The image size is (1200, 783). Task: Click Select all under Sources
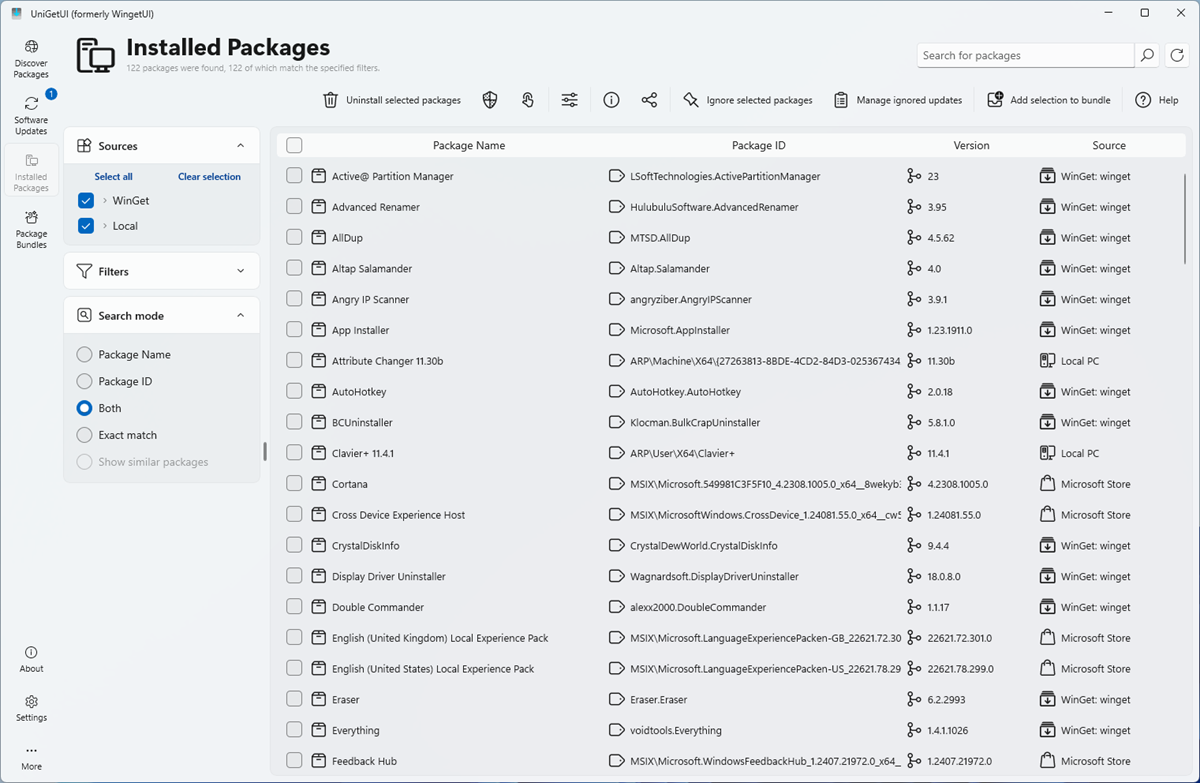click(114, 177)
